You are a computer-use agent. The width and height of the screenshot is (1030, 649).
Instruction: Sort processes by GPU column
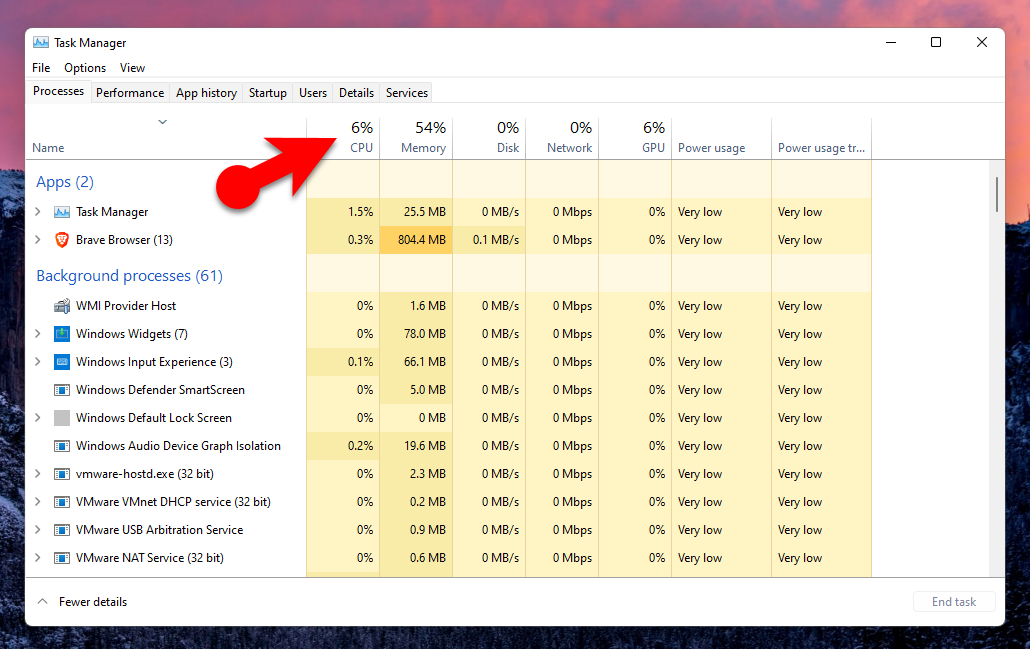coord(635,138)
